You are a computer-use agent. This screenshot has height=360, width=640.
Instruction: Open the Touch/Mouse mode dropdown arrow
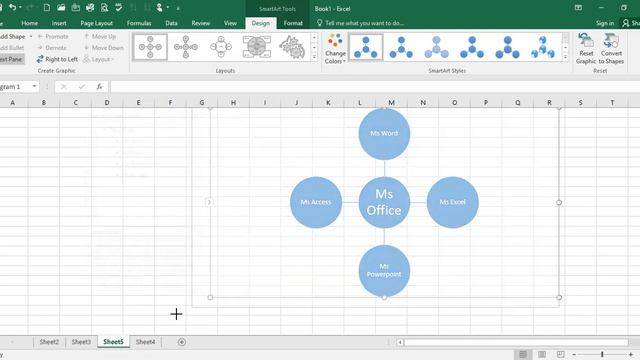[168, 8]
